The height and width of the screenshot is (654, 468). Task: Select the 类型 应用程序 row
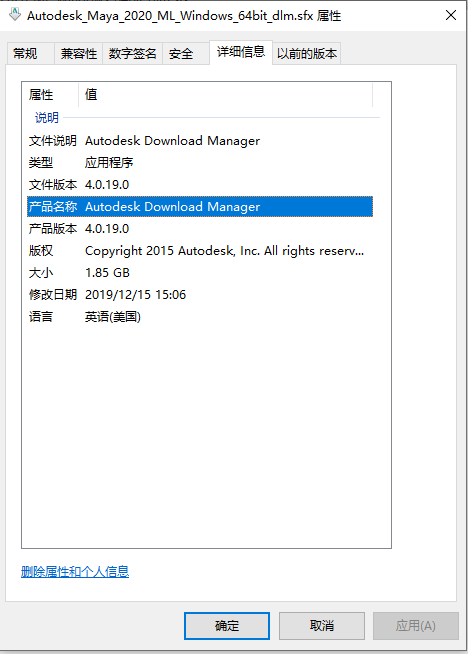pyautogui.click(x=200, y=163)
